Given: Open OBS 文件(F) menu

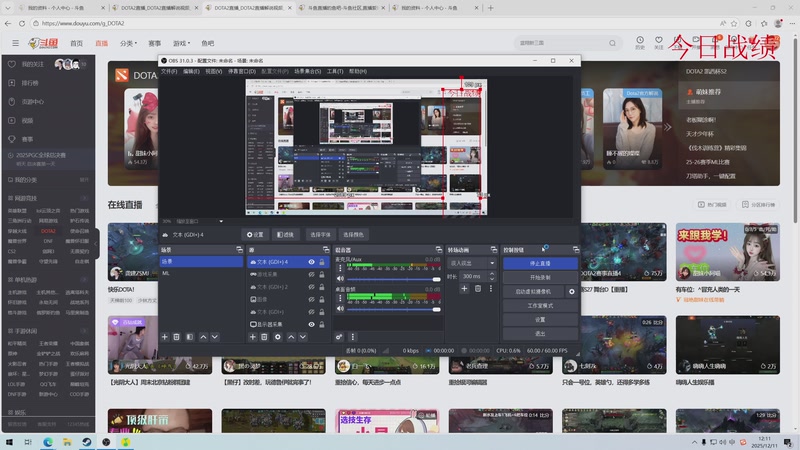Looking at the screenshot, I should coord(169,71).
